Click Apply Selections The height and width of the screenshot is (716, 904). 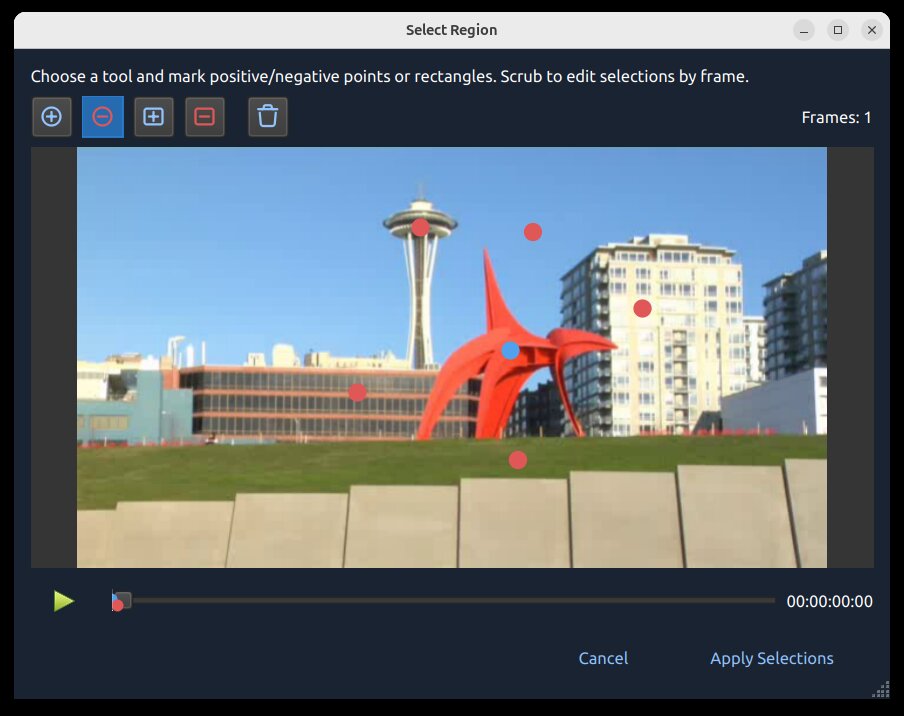tap(771, 658)
